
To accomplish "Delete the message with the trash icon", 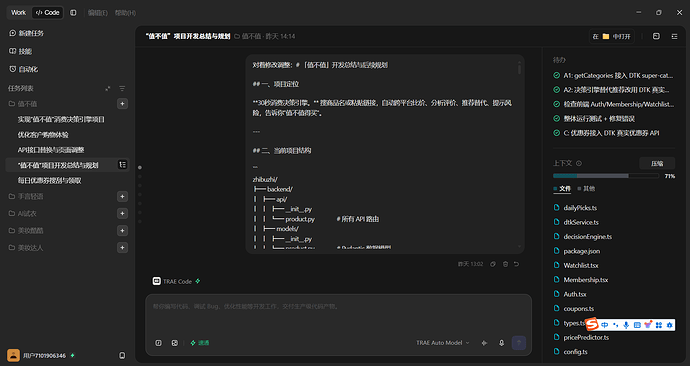I will pyautogui.click(x=505, y=264).
